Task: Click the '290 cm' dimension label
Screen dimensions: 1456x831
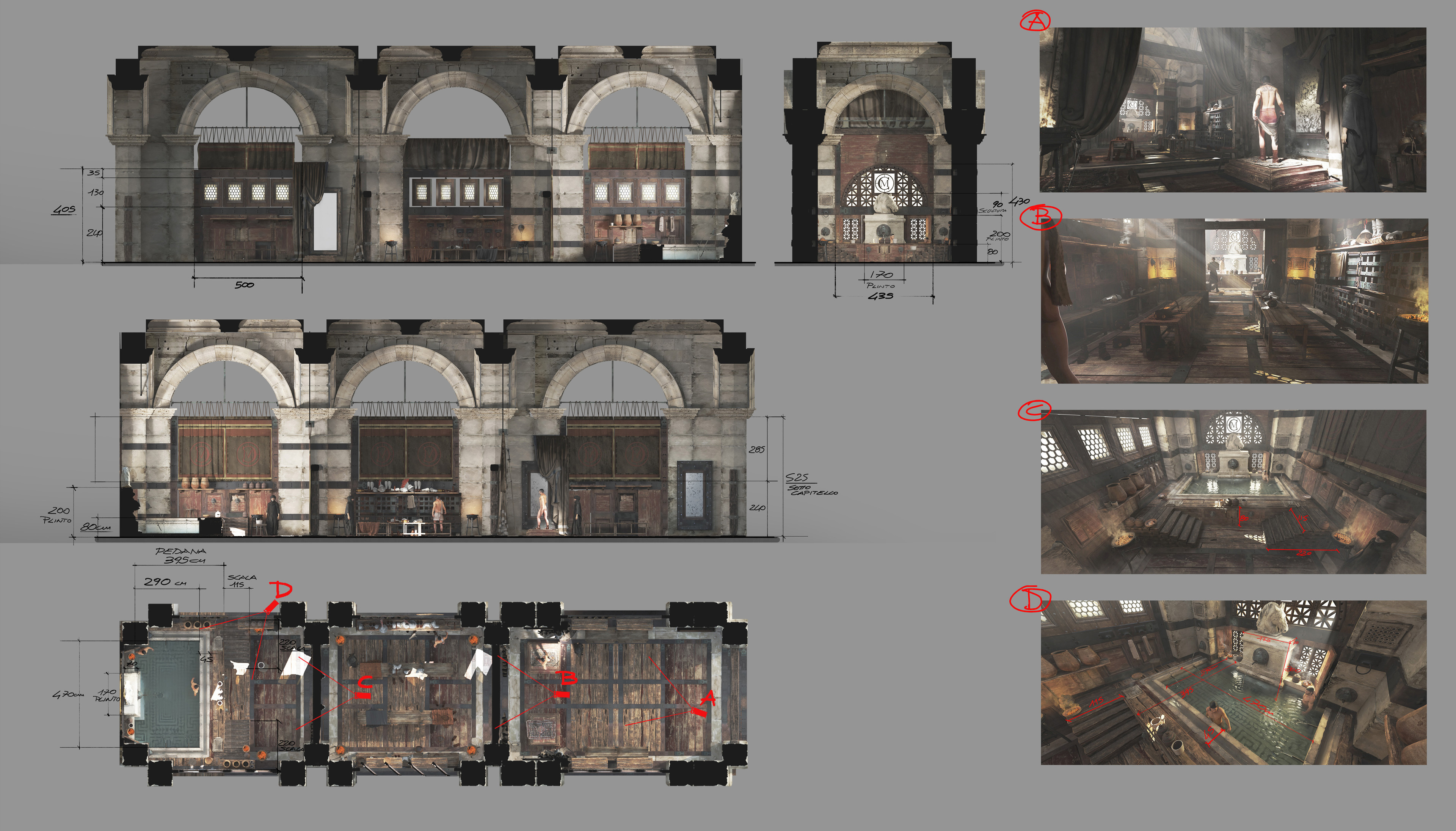Action: [165, 581]
